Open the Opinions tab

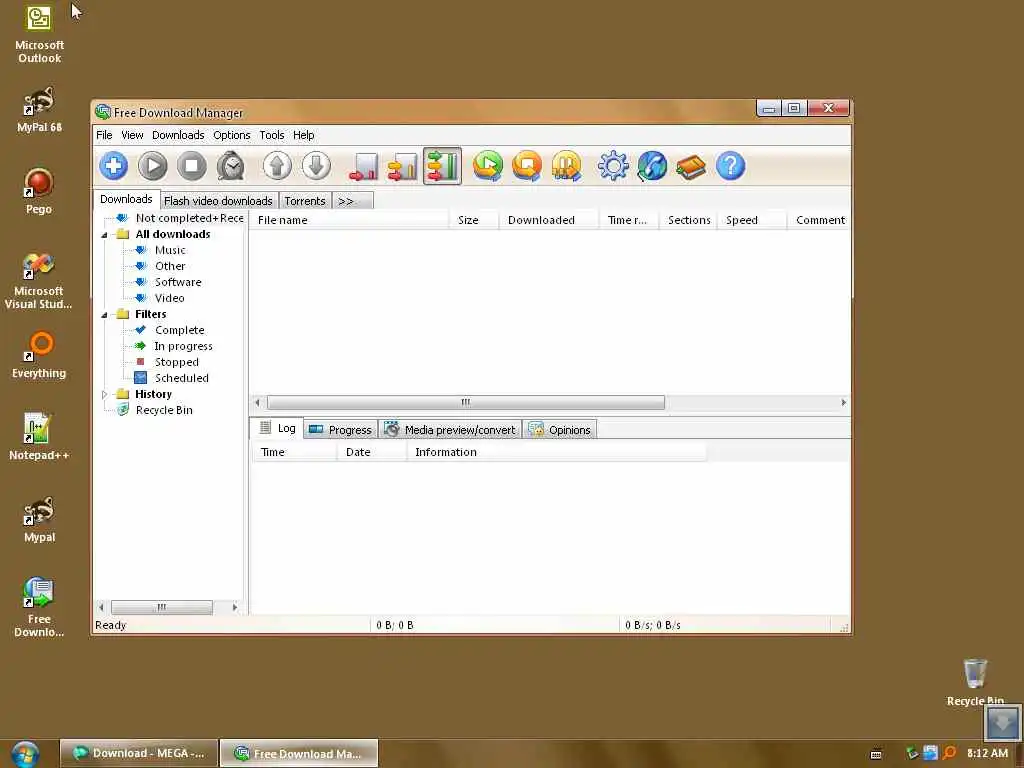pyautogui.click(x=560, y=430)
